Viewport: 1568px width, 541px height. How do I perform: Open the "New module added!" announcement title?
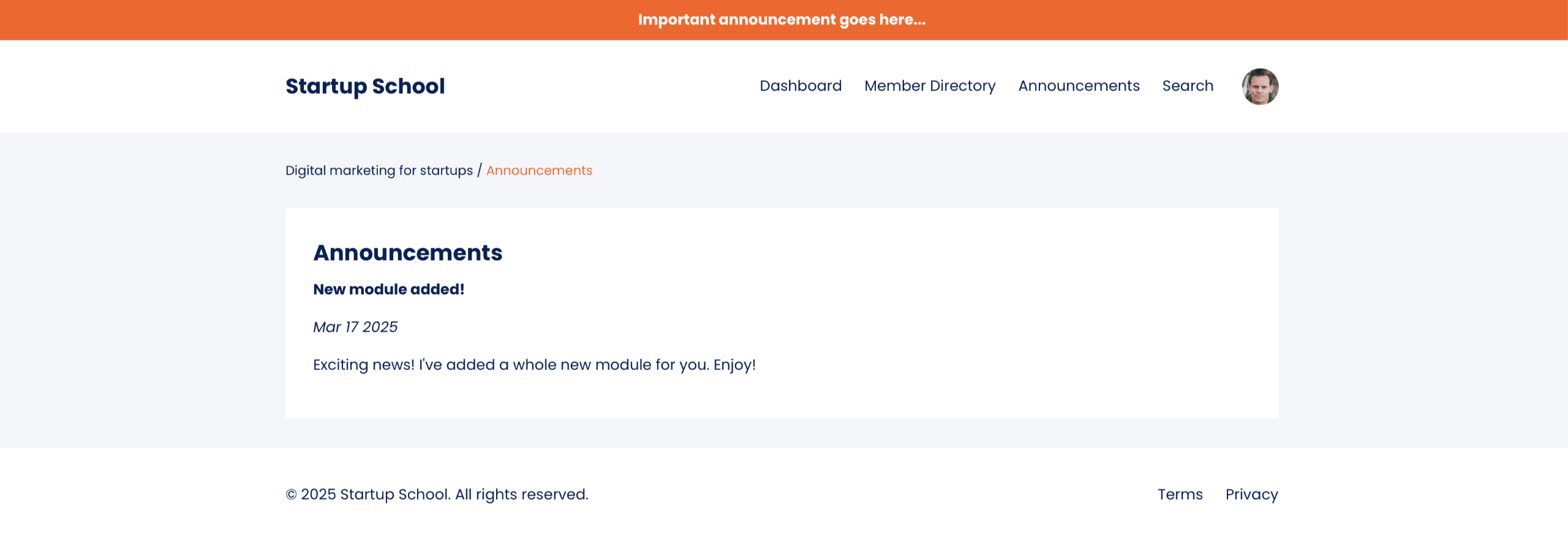tap(388, 289)
